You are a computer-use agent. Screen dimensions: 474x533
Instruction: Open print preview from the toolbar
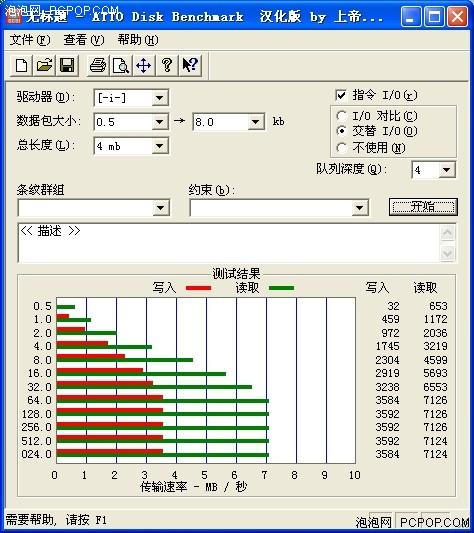pyautogui.click(x=120, y=65)
